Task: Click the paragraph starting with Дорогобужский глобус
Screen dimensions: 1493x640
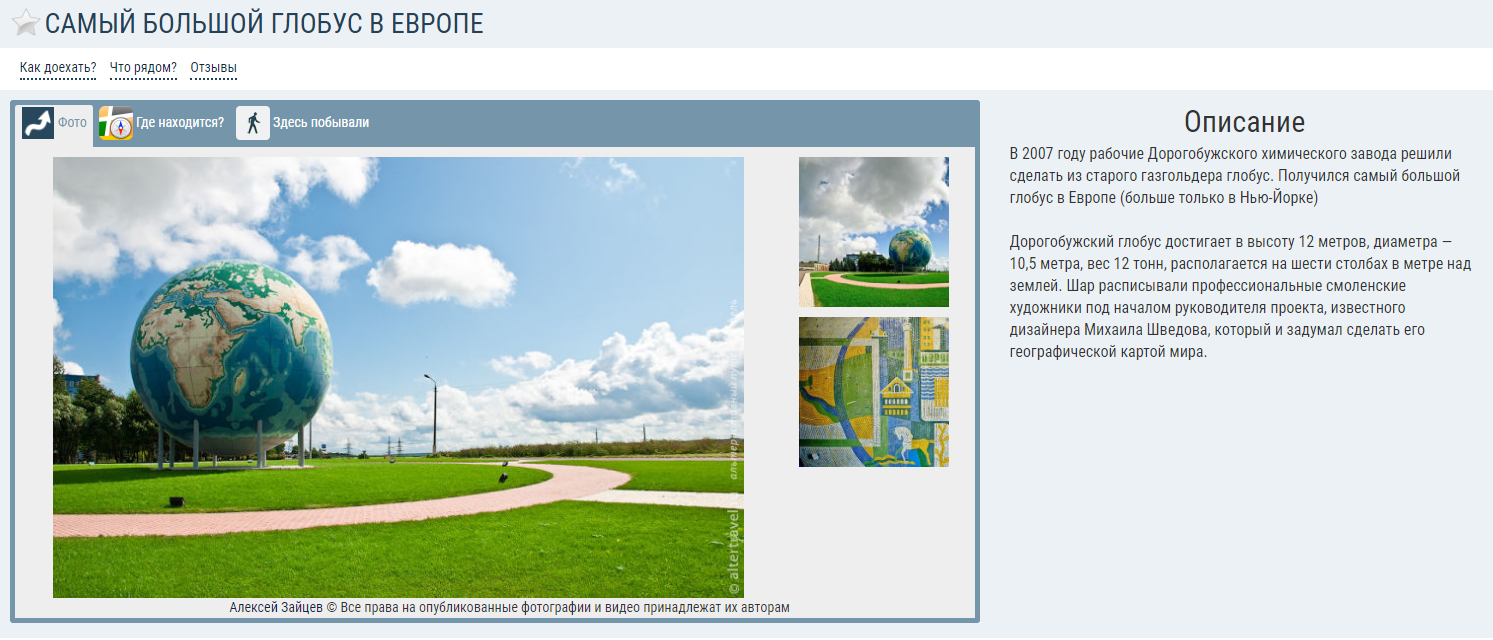Action: click(1240, 298)
